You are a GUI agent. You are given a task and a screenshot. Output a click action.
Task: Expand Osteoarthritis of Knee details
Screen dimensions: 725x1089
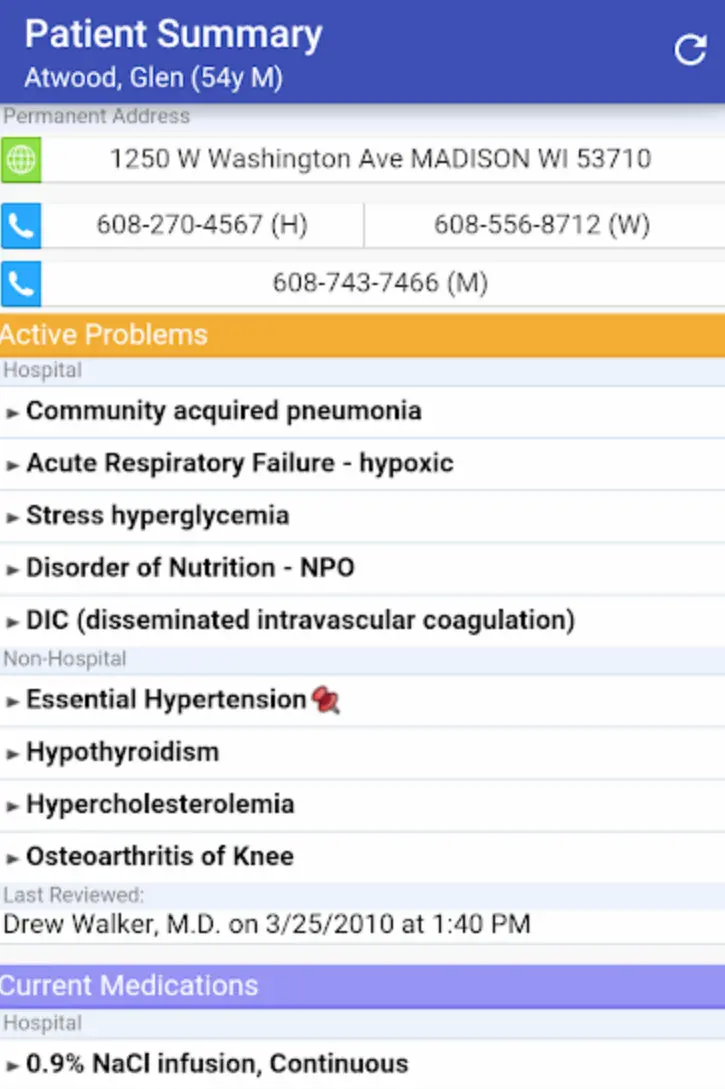click(x=158, y=856)
